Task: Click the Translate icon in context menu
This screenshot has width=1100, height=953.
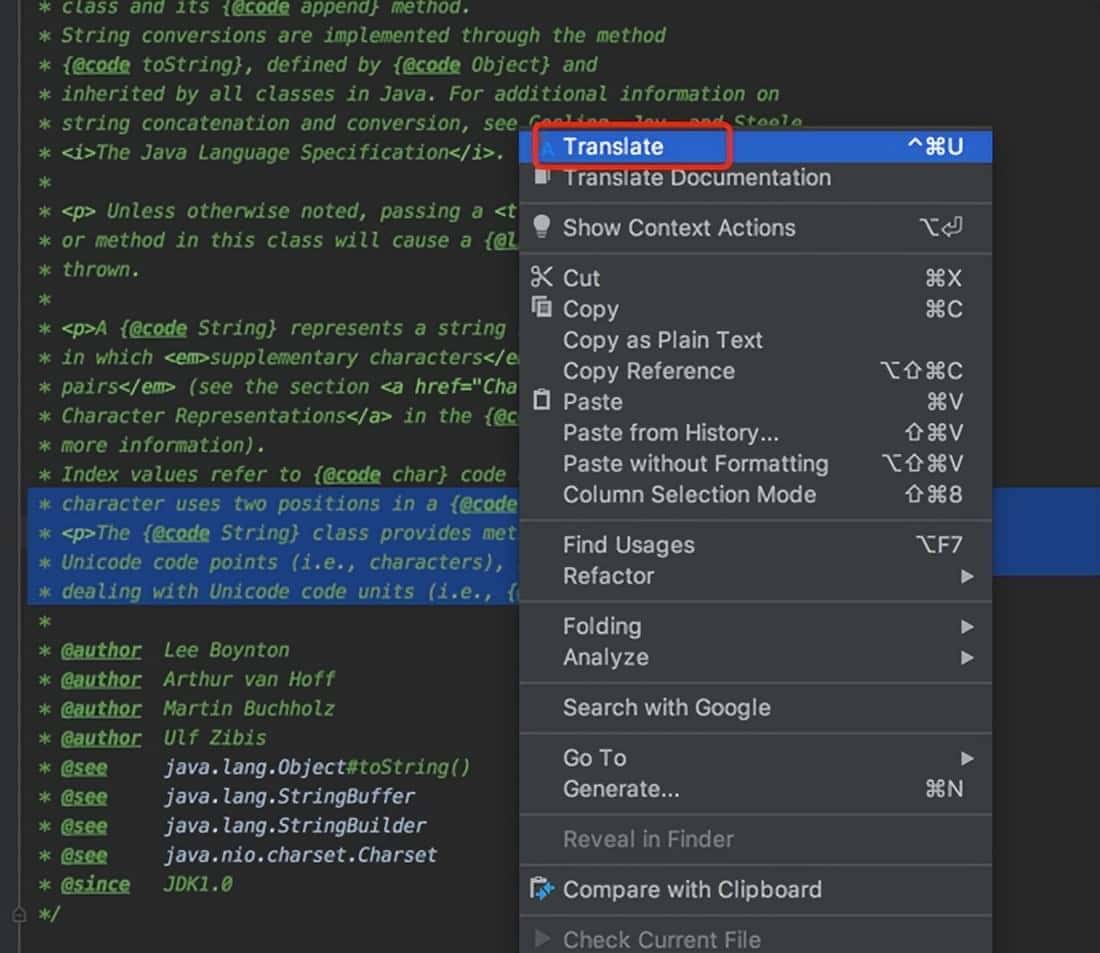Action: [x=546, y=147]
